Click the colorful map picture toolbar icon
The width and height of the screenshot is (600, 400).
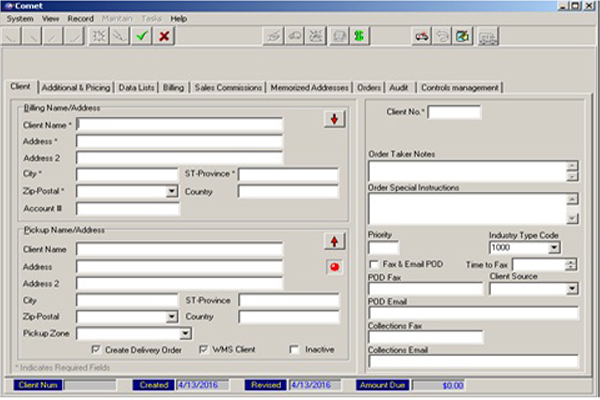(463, 36)
